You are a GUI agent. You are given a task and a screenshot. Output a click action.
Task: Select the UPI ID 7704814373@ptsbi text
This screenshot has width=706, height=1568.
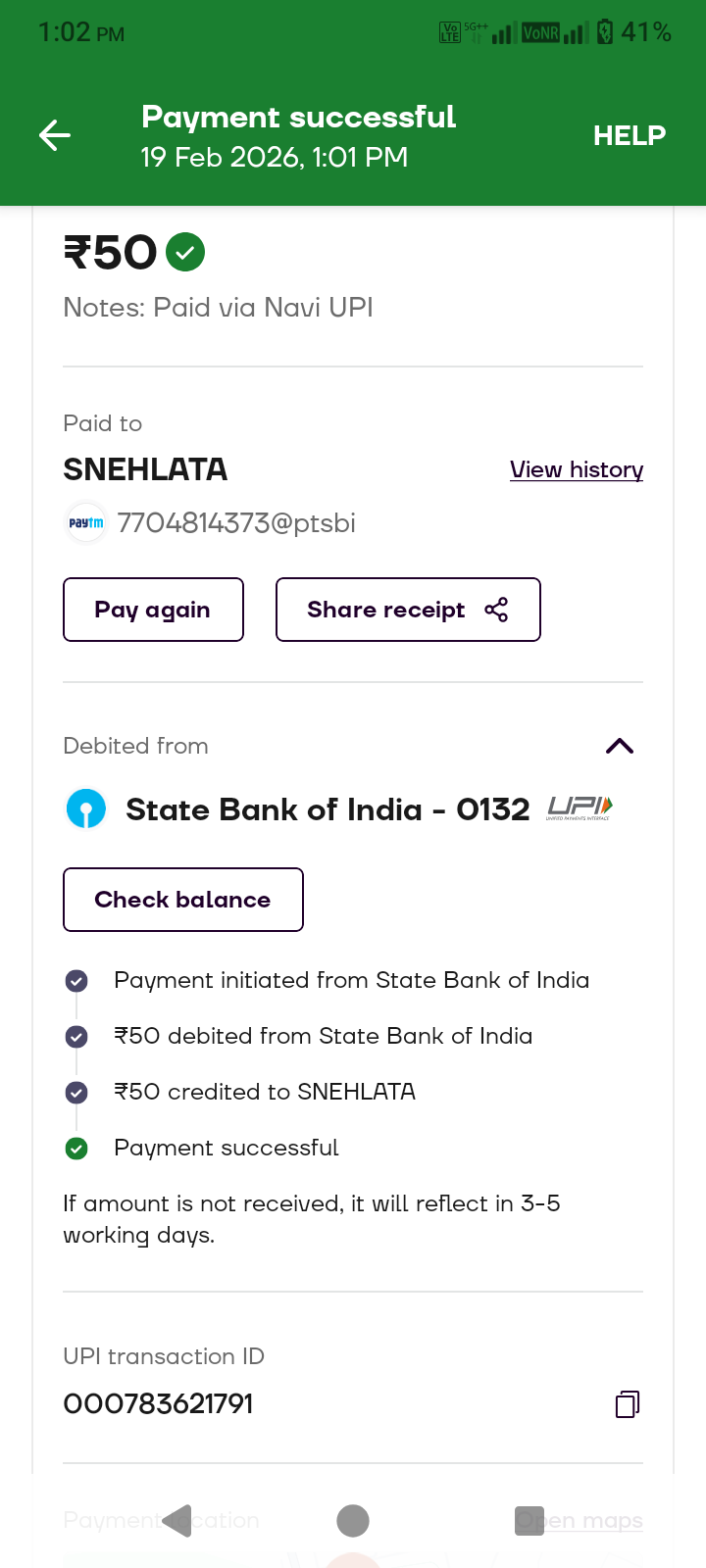click(236, 523)
